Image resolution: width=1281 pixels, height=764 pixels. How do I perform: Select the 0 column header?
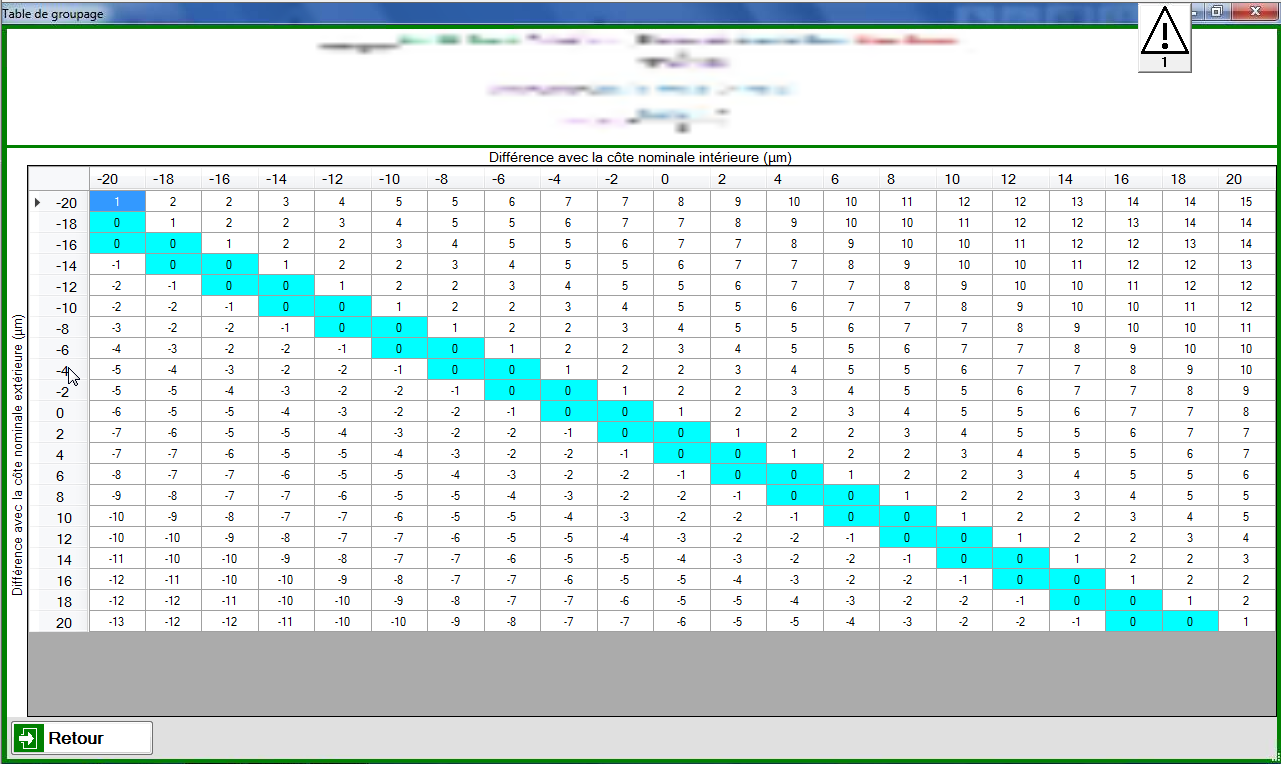(x=663, y=179)
